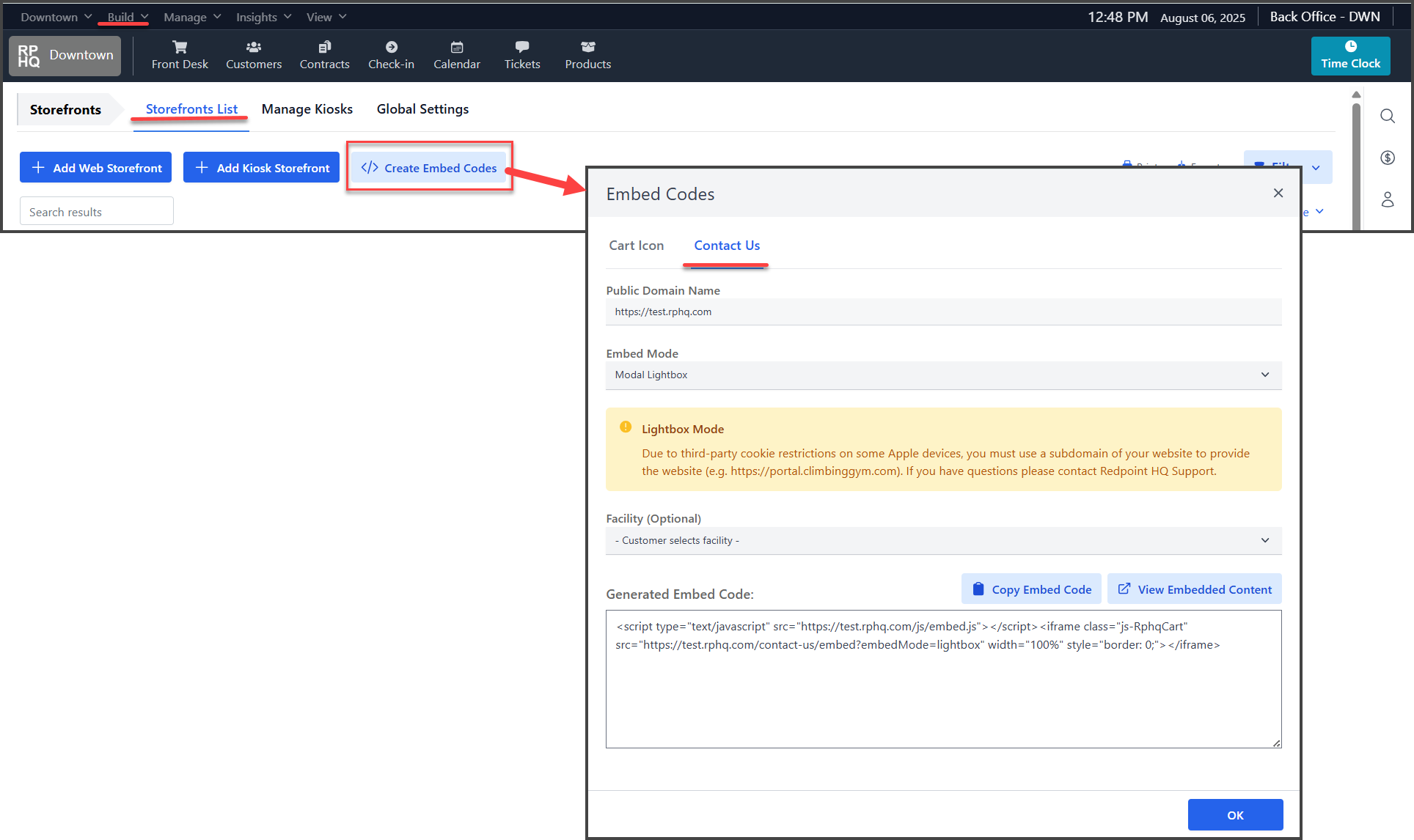Click Copy Embed Code button
The width and height of the screenshot is (1414, 840).
[1031, 589]
